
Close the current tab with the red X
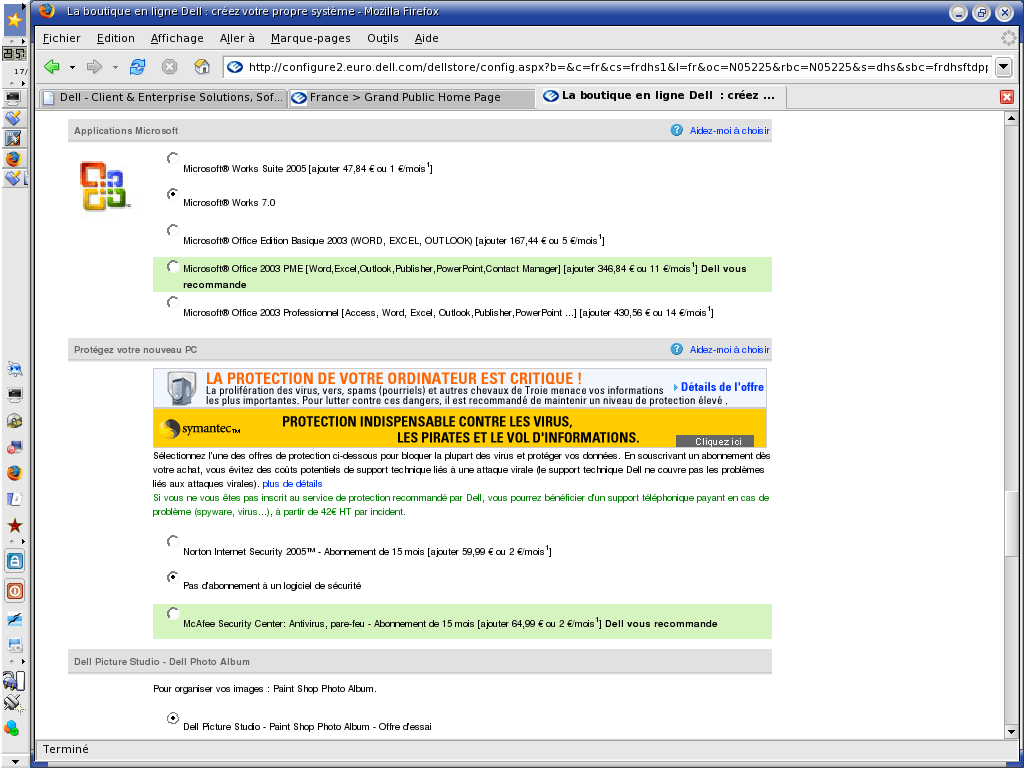coord(1006,97)
